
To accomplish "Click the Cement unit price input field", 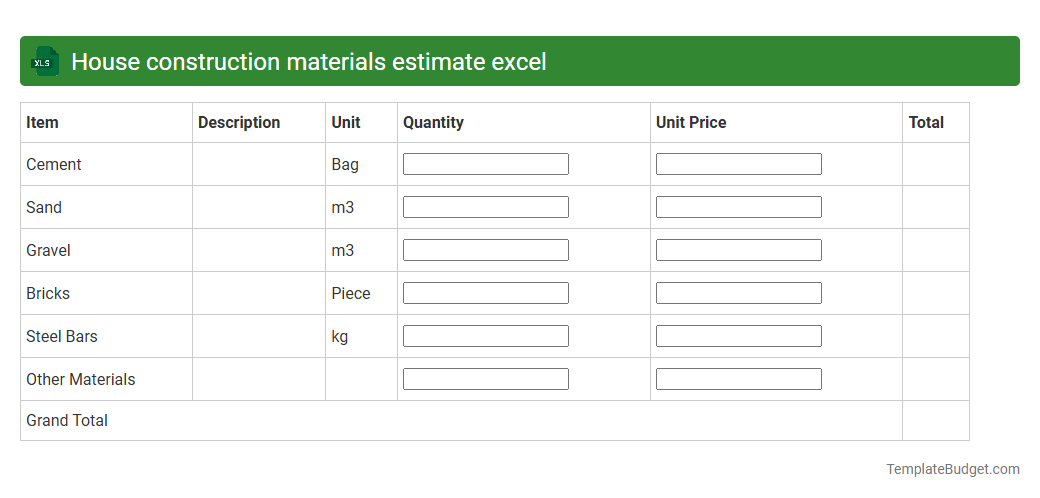I will [x=738, y=164].
